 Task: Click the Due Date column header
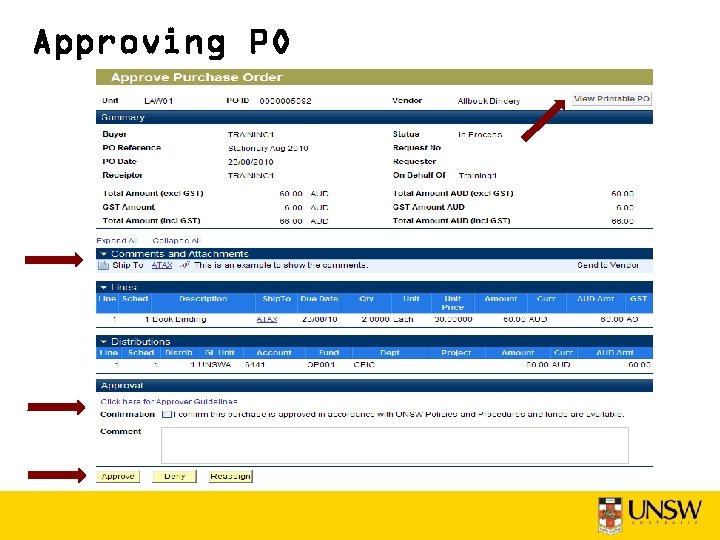[319, 303]
